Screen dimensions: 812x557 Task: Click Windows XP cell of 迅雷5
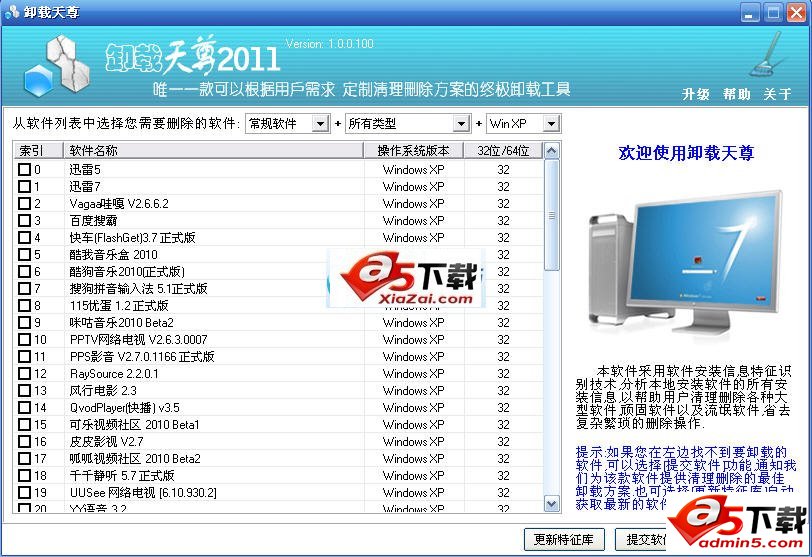click(x=414, y=169)
